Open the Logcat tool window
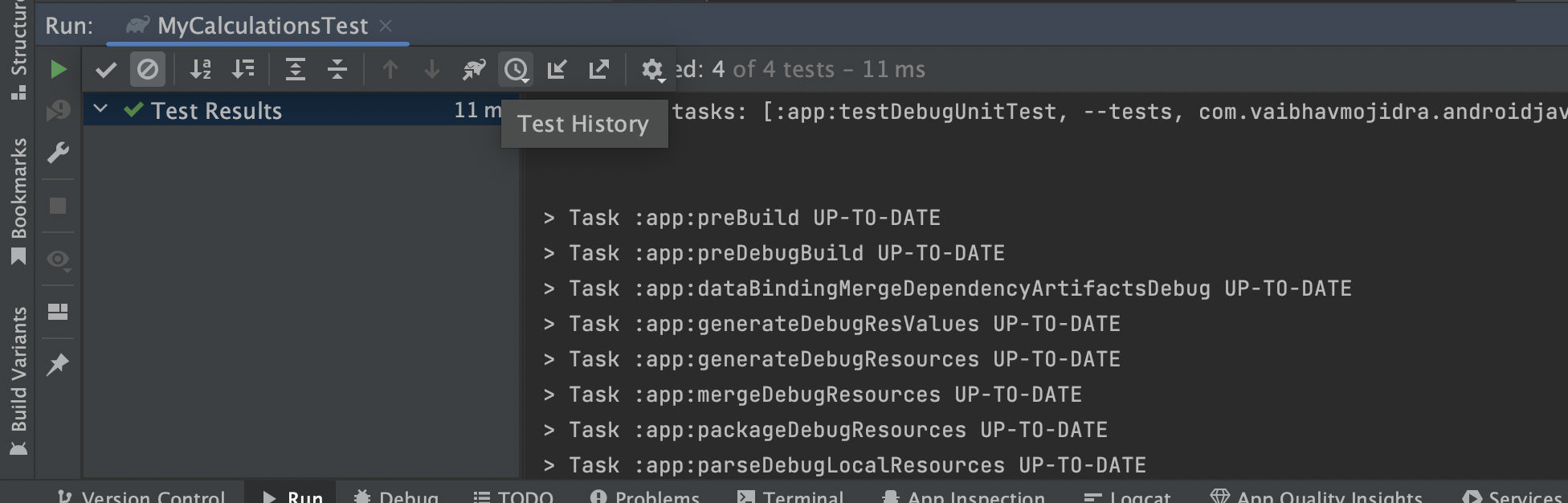Image resolution: width=1568 pixels, height=503 pixels. (x=1127, y=497)
